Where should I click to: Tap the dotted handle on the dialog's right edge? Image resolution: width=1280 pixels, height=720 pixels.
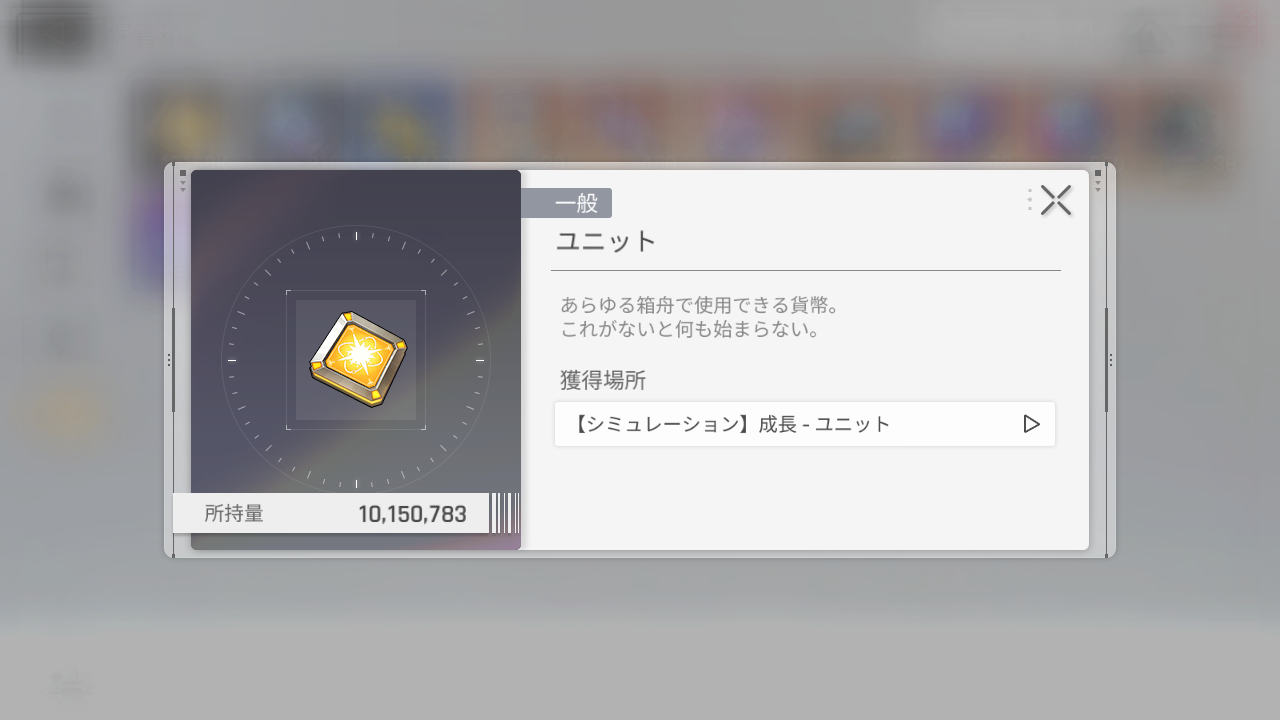[x=1111, y=360]
